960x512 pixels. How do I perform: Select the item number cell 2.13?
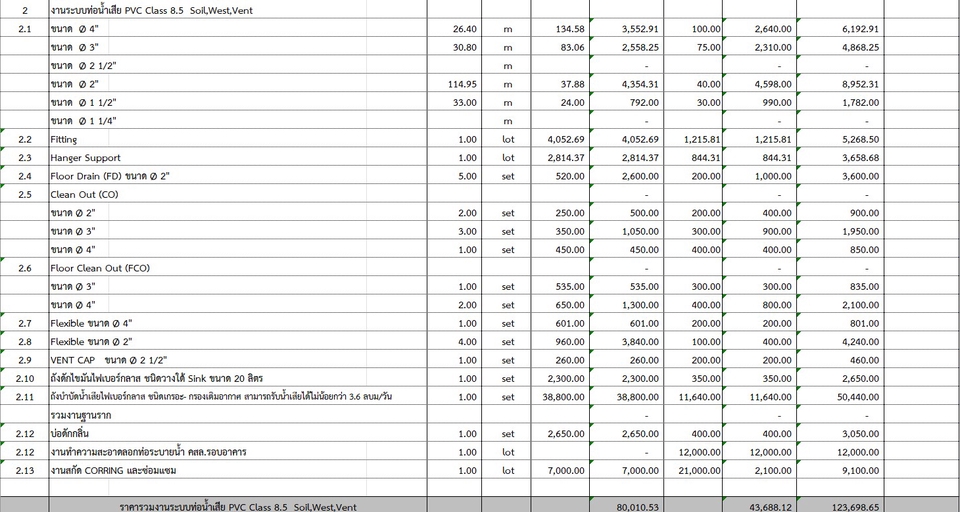(x=25, y=470)
